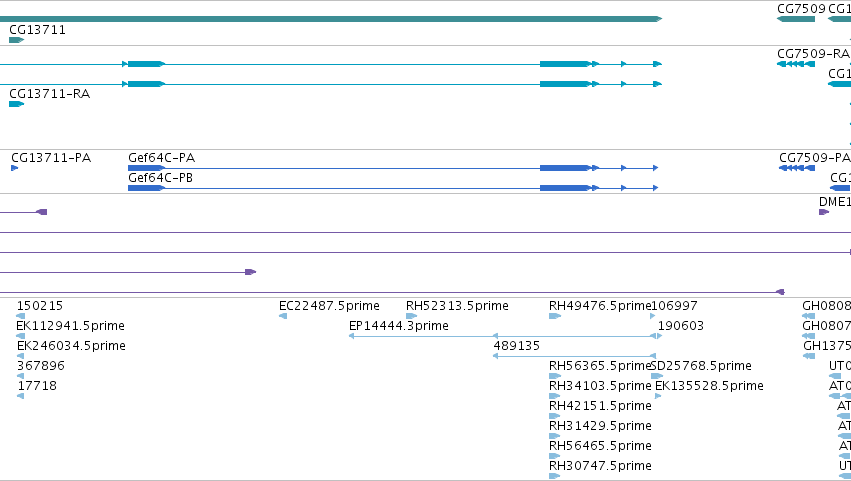Click the long teal gene bar at top
This screenshot has height=481, width=851.
pyautogui.click(x=331, y=19)
